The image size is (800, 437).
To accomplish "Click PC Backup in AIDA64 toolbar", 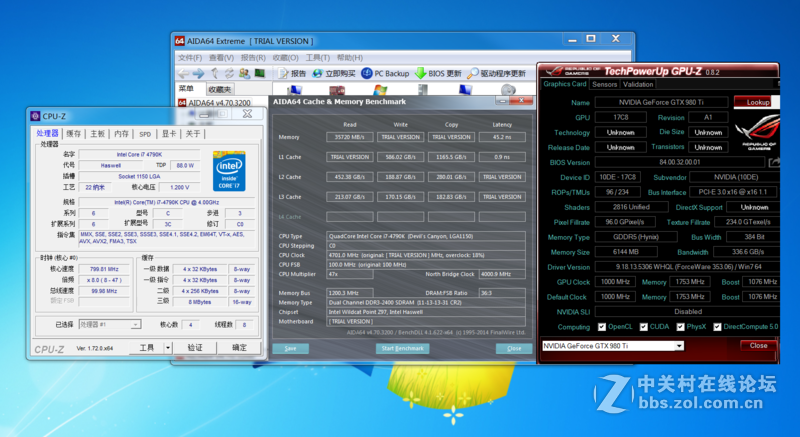I will 385,73.
